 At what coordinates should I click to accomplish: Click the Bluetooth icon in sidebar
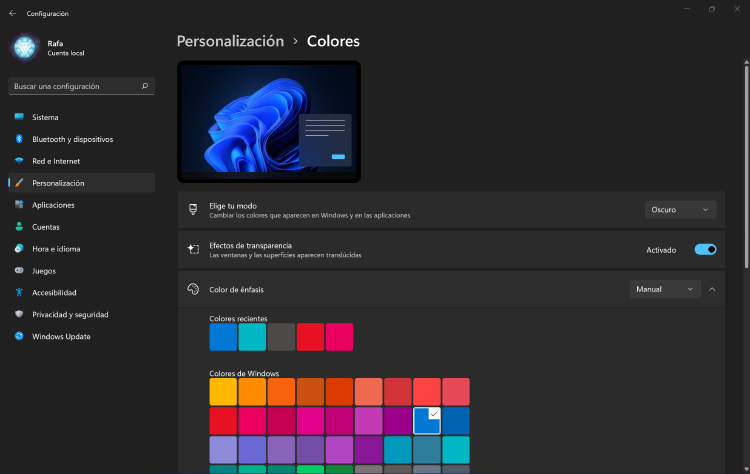pos(19,139)
